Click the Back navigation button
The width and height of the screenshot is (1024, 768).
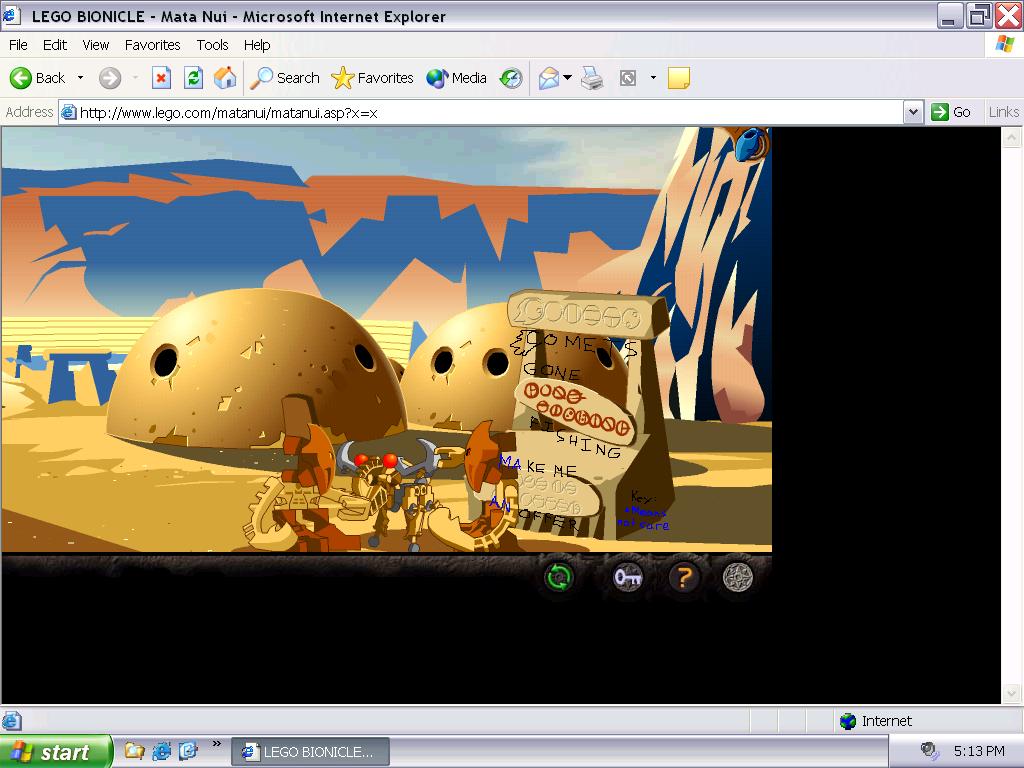pyautogui.click(x=37, y=78)
